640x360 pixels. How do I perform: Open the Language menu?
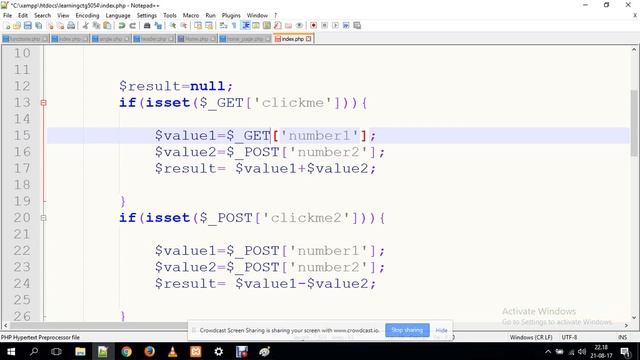pyautogui.click(x=118, y=16)
